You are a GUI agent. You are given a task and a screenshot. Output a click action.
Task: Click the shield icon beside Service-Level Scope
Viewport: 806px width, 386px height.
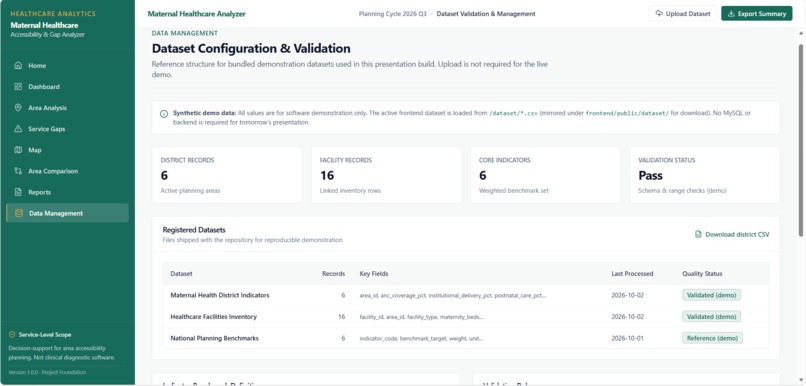[x=12, y=335]
